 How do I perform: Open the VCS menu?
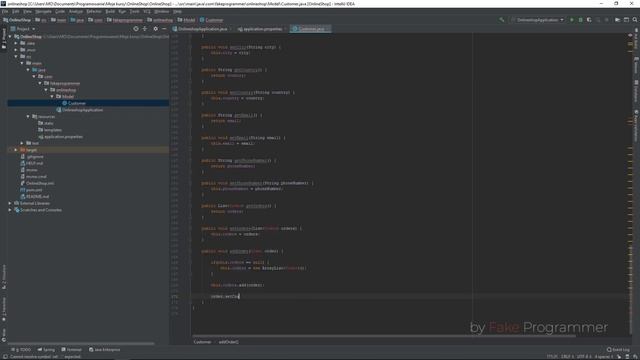point(147,11)
